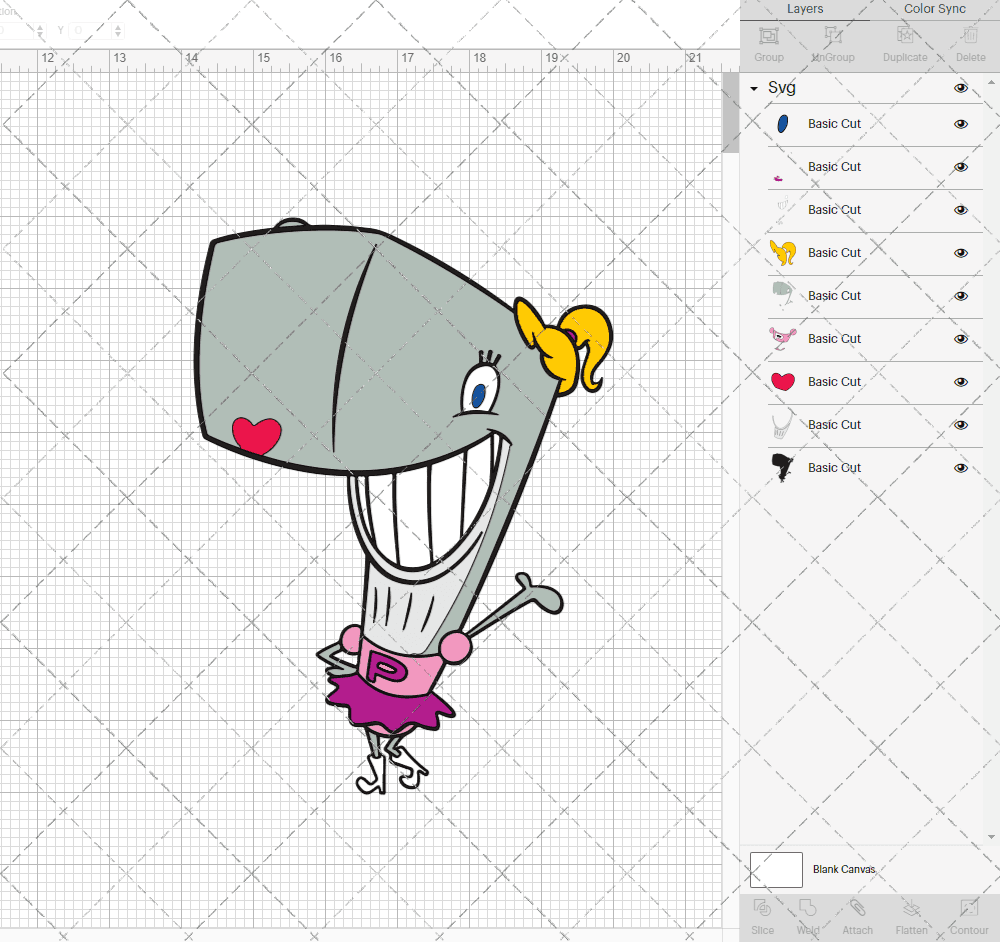This screenshot has height=942, width=1000.
Task: Hide the pink outfit layer
Action: pos(960,339)
